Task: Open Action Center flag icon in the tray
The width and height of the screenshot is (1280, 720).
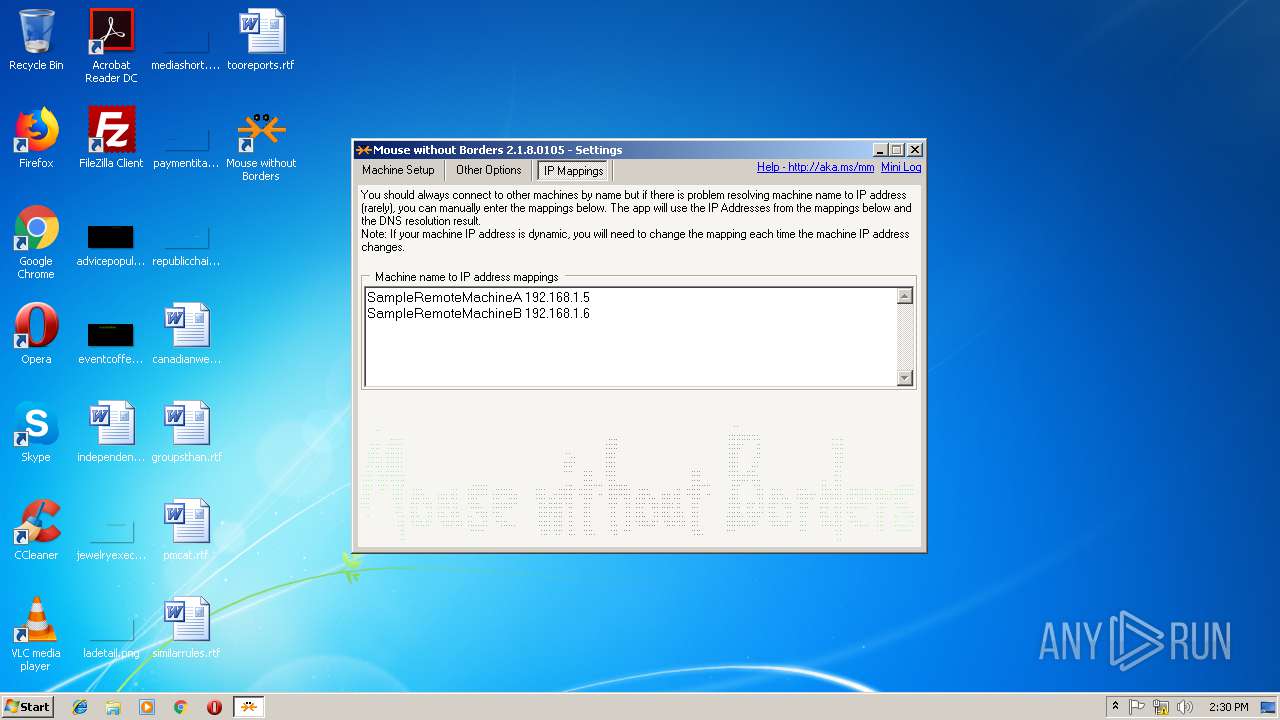Action: click(1137, 707)
